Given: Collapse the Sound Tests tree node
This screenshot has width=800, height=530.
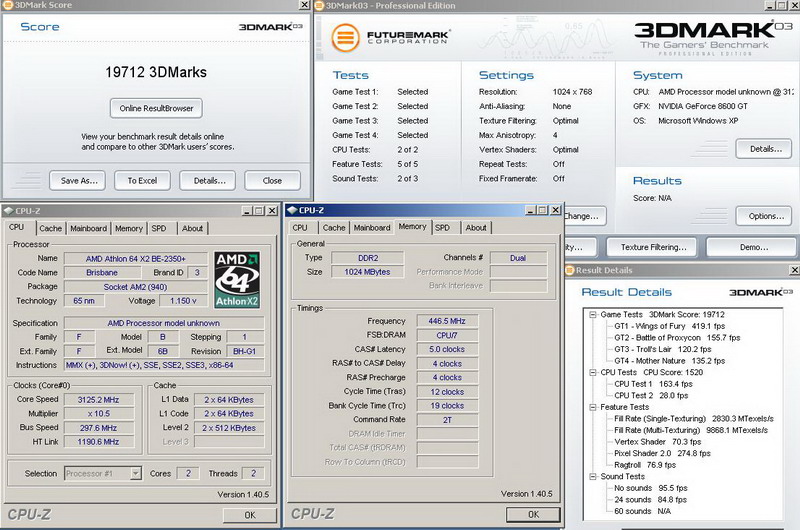Looking at the screenshot, I should 592,476.
